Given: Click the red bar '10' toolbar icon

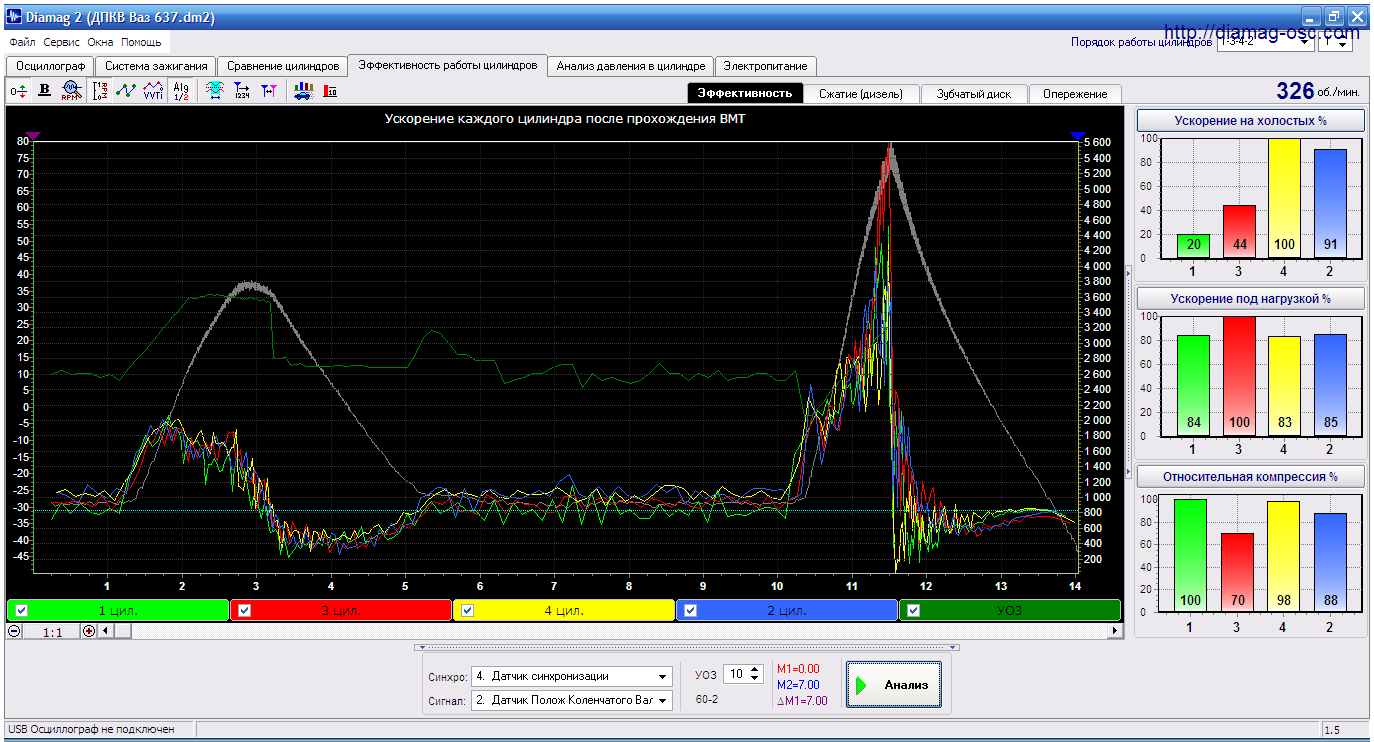Looking at the screenshot, I should coord(330,91).
